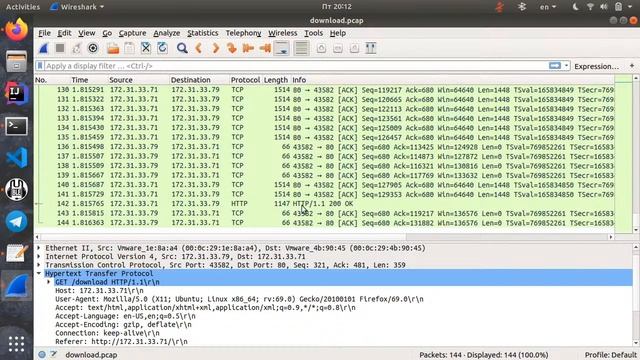
Task: Open the Analyze menu
Action: click(x=167, y=33)
